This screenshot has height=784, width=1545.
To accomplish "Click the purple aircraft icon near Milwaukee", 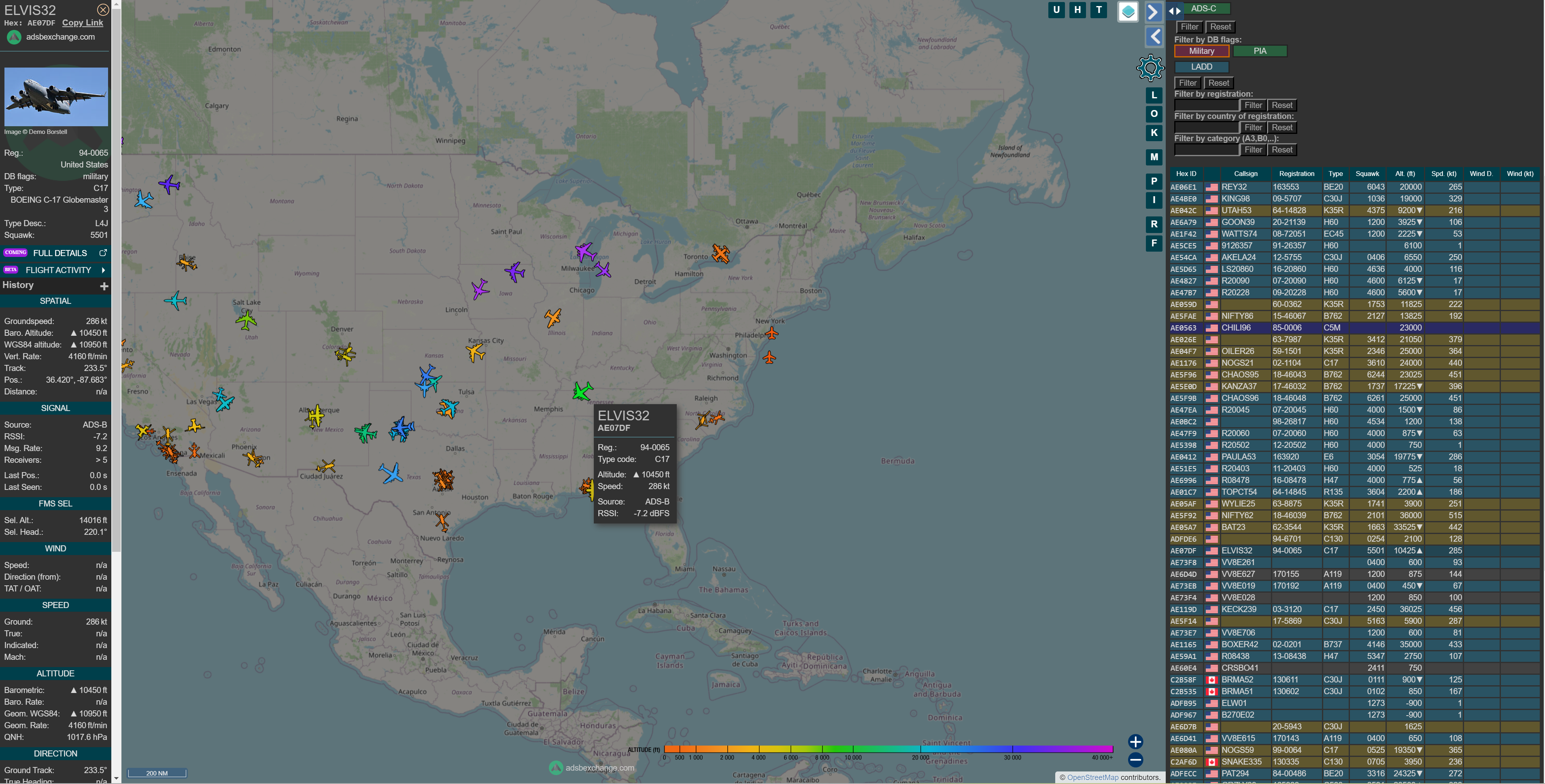I will [585, 252].
